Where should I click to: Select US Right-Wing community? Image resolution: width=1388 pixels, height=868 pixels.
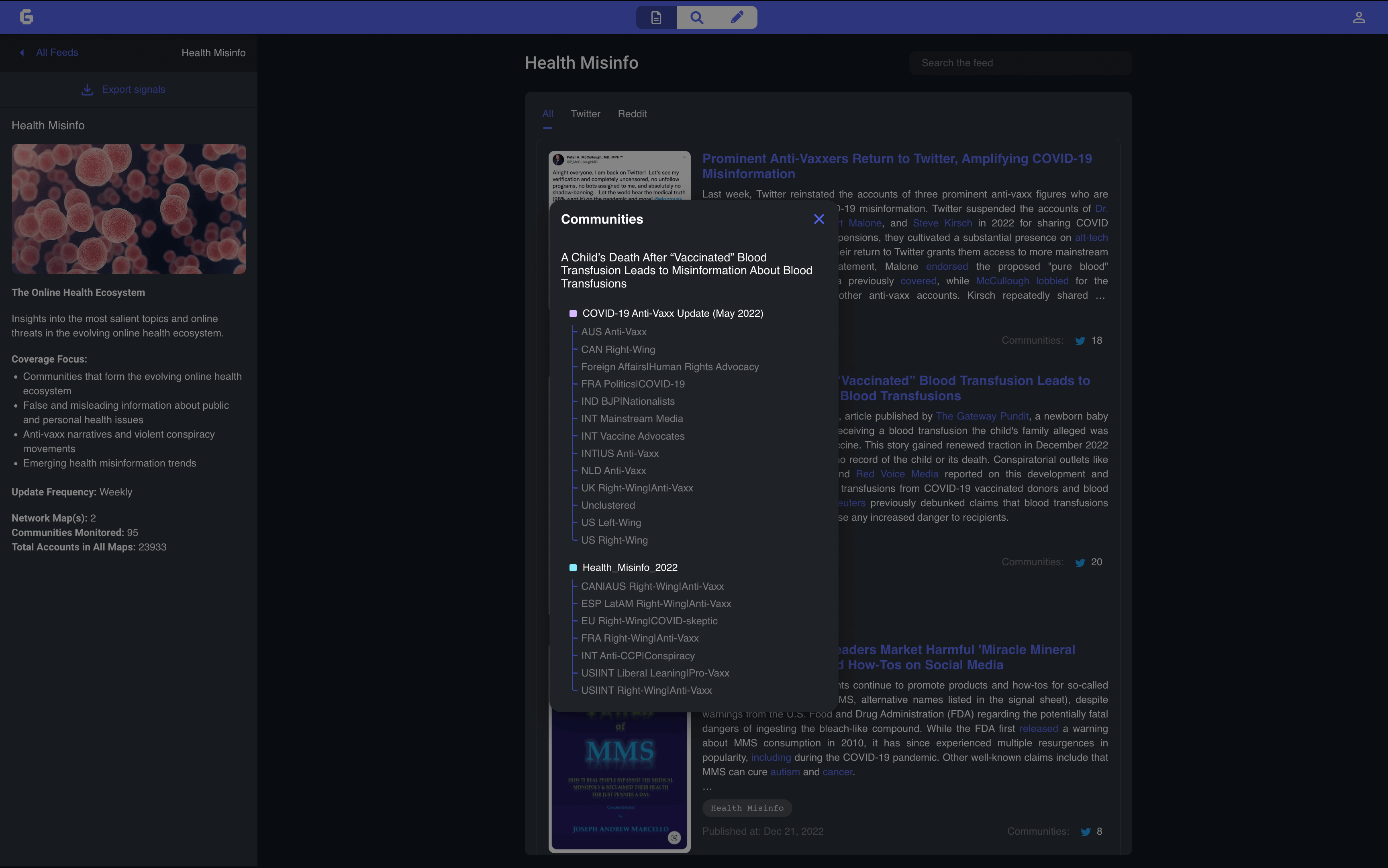[614, 540]
